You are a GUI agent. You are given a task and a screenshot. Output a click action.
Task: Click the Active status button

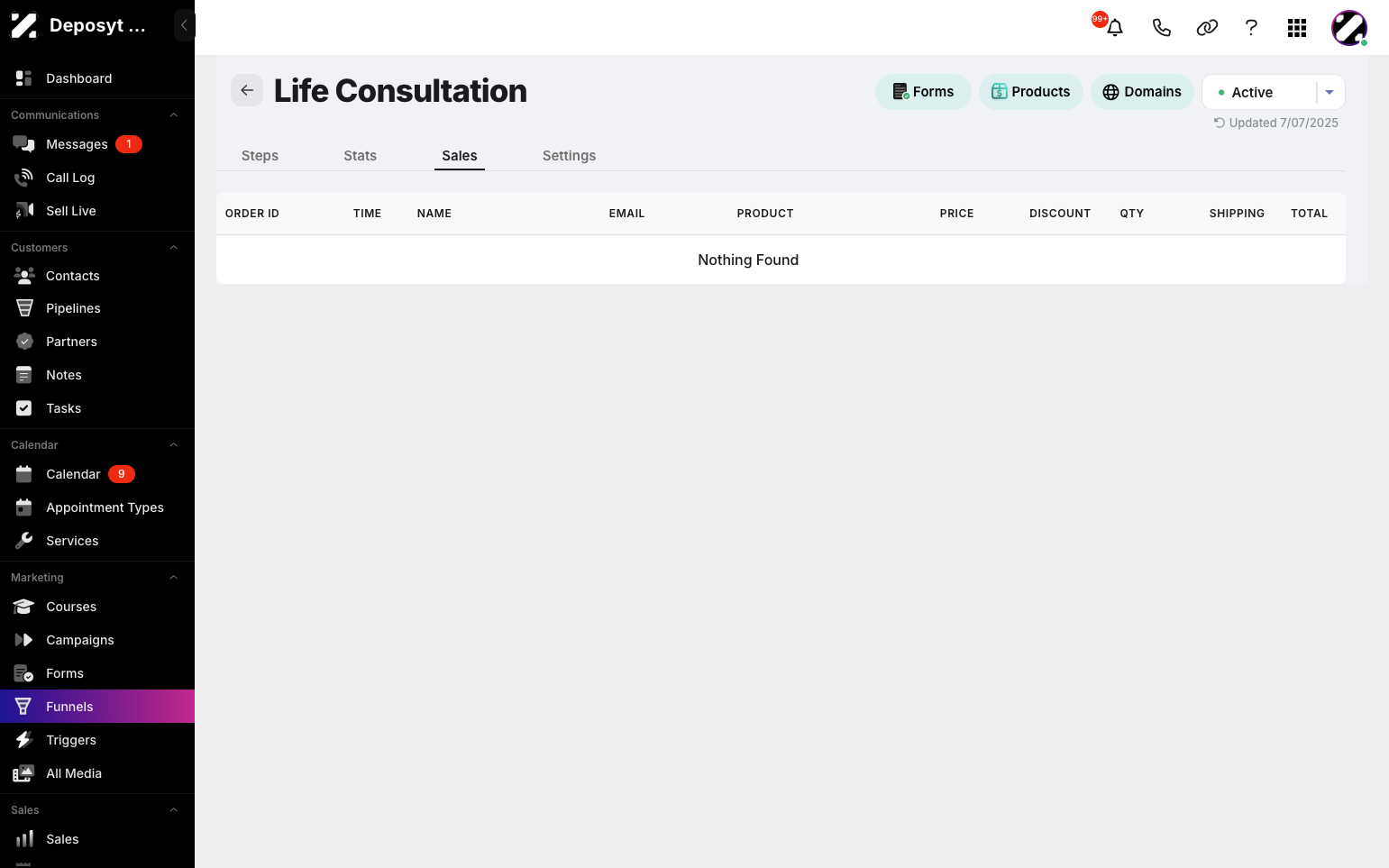tap(1259, 92)
